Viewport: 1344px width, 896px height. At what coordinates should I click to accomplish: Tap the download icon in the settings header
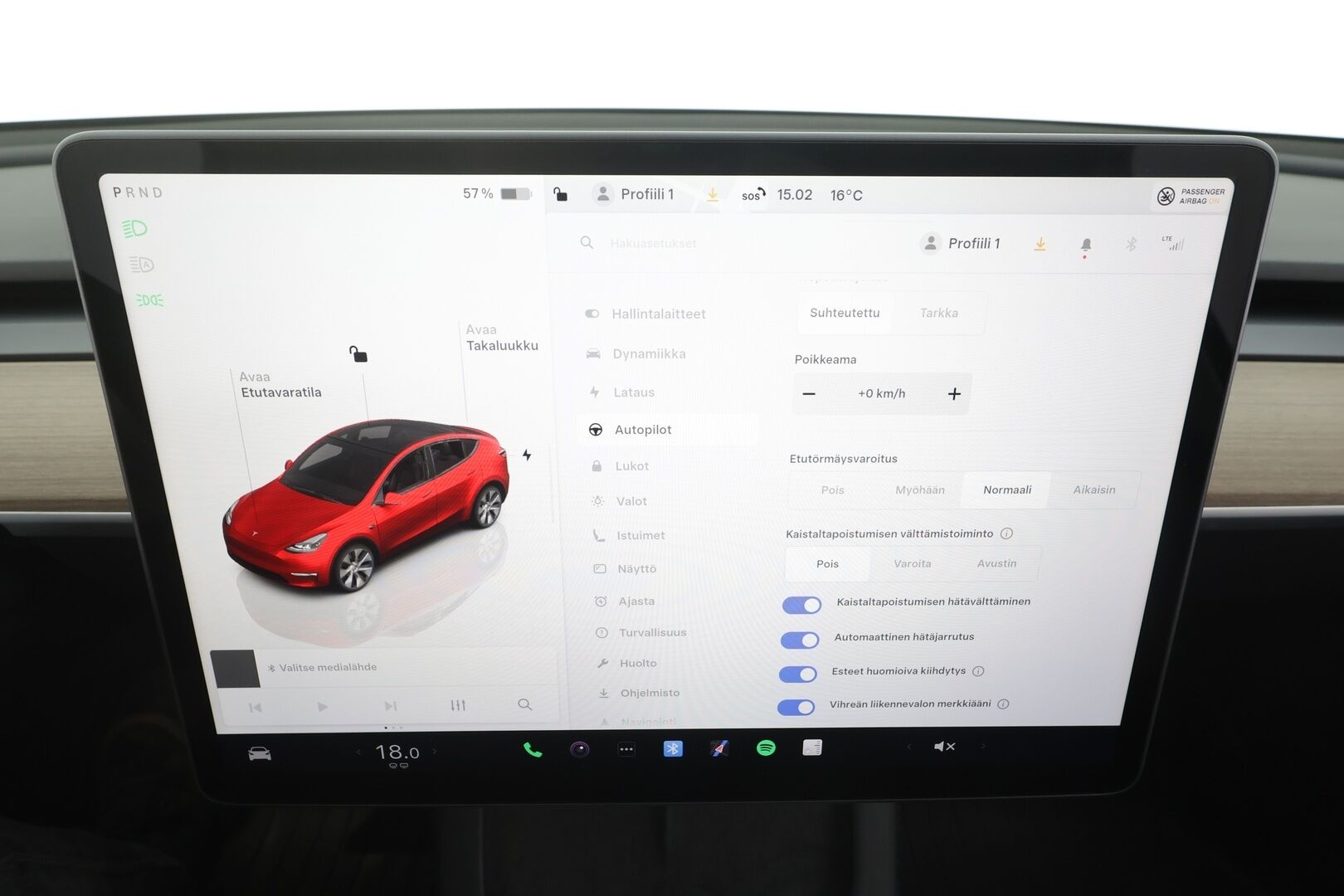1040,244
